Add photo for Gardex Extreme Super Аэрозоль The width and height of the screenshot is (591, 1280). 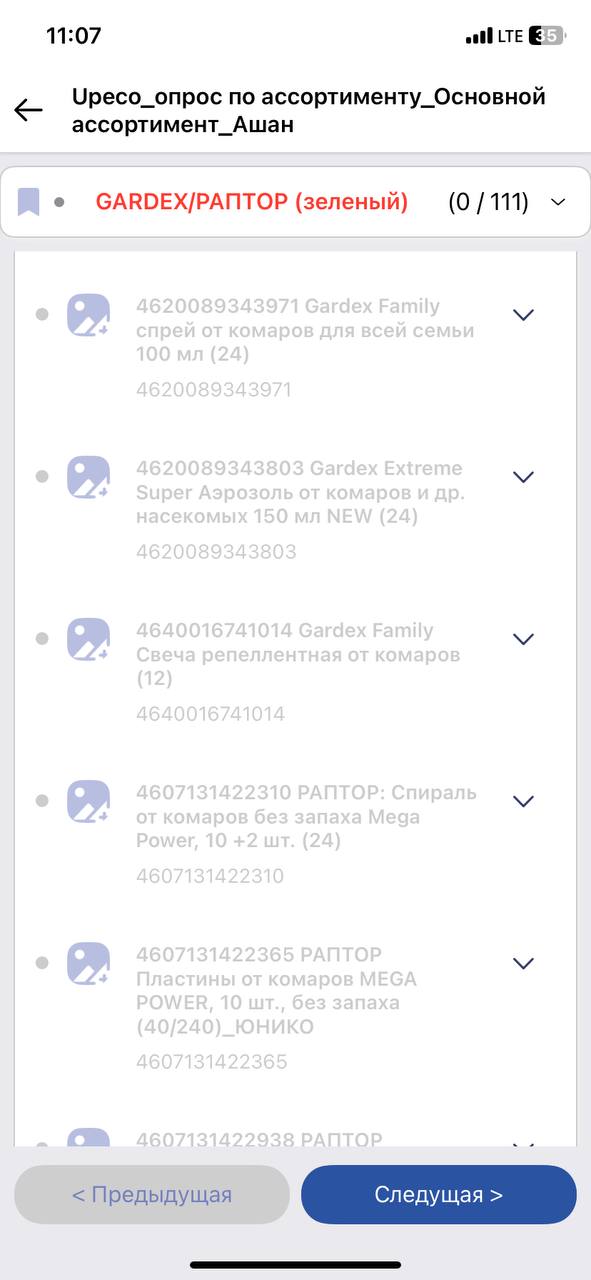[88, 477]
